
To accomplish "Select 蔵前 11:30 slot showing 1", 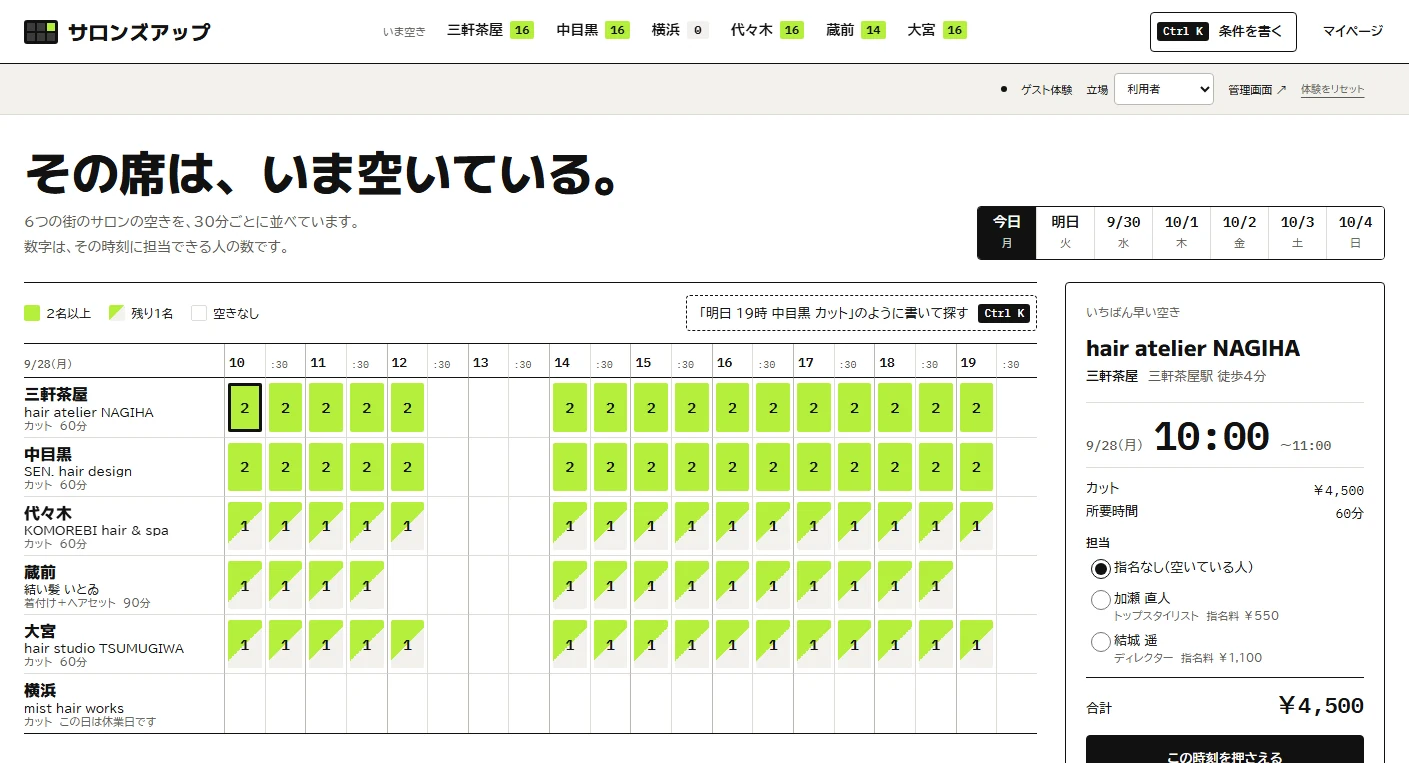I will (367, 585).
